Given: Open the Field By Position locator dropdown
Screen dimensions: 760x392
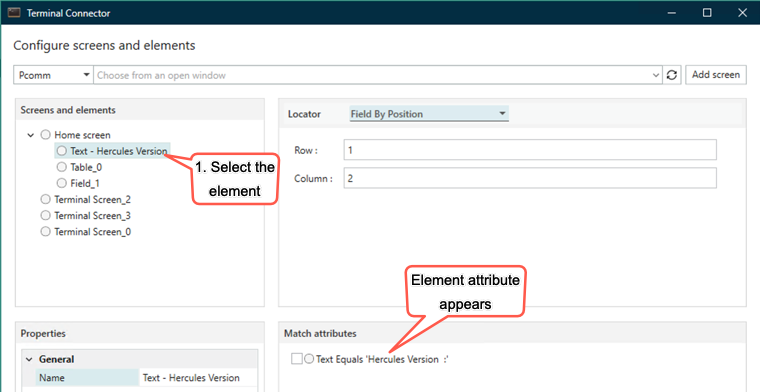Looking at the screenshot, I should [x=429, y=114].
